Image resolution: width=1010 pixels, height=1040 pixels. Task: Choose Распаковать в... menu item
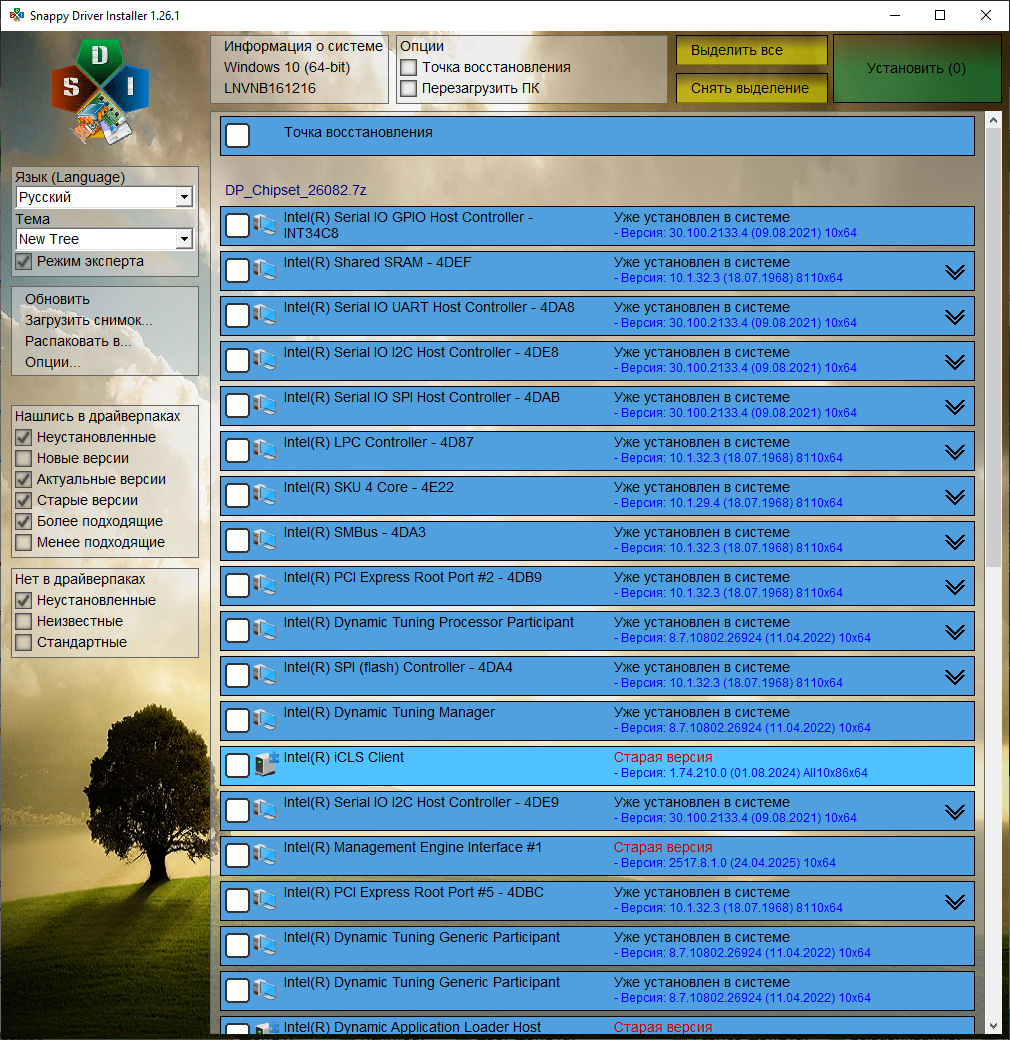pos(78,342)
